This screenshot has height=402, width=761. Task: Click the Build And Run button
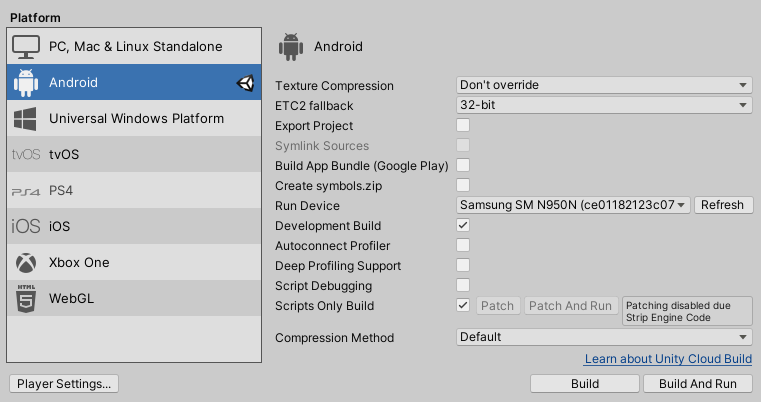698,384
